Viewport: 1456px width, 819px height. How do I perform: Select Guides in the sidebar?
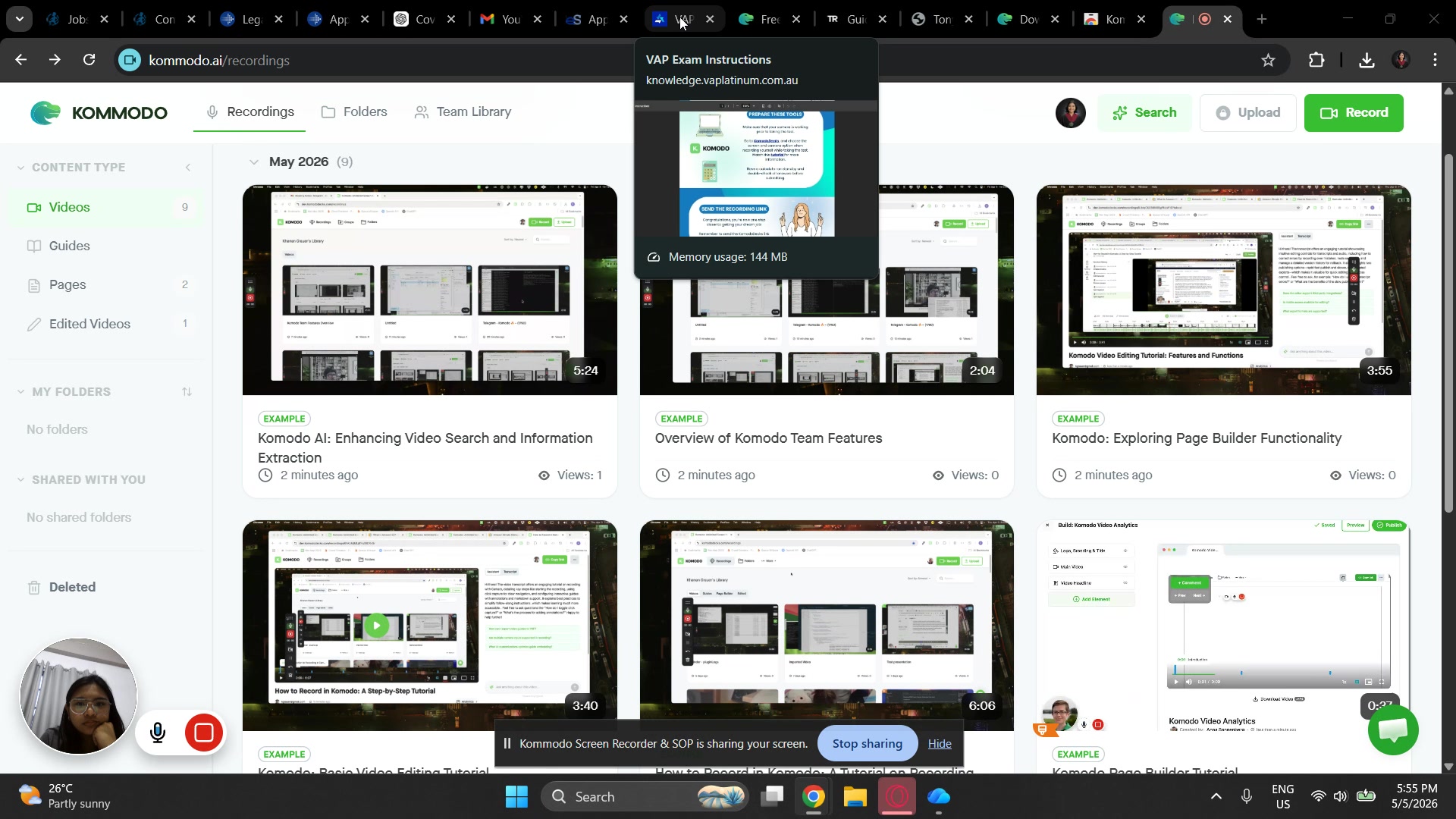(106, 246)
